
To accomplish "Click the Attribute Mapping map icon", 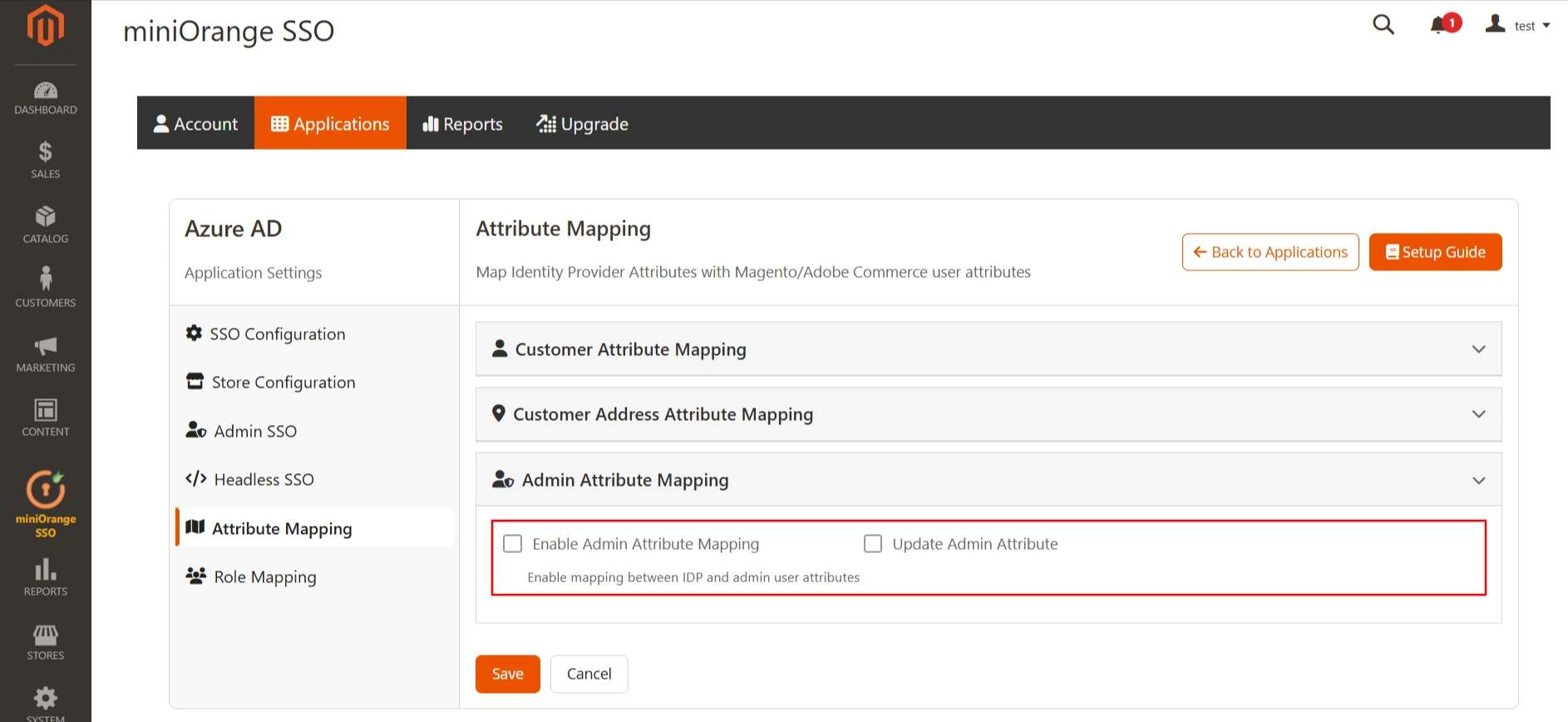I will tap(195, 527).
